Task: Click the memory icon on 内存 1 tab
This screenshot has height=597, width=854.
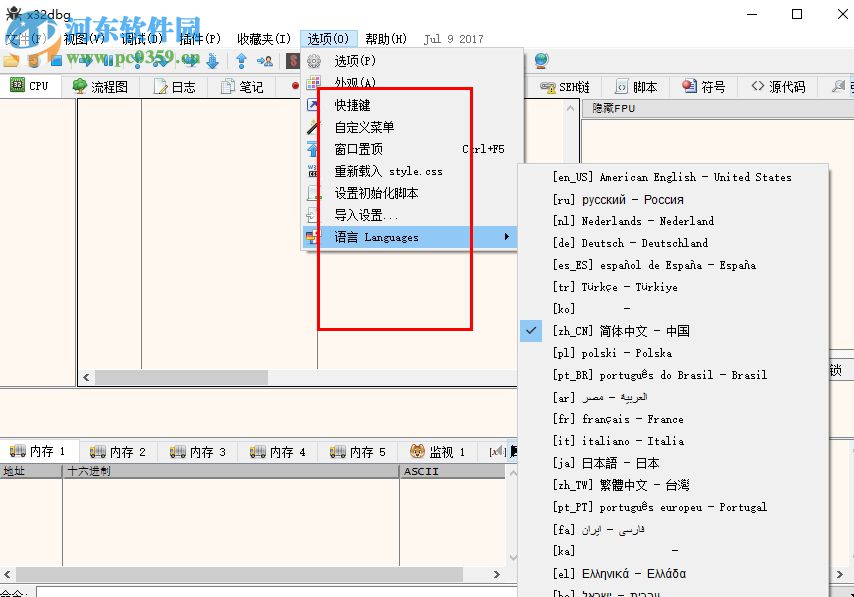Action: [17, 450]
